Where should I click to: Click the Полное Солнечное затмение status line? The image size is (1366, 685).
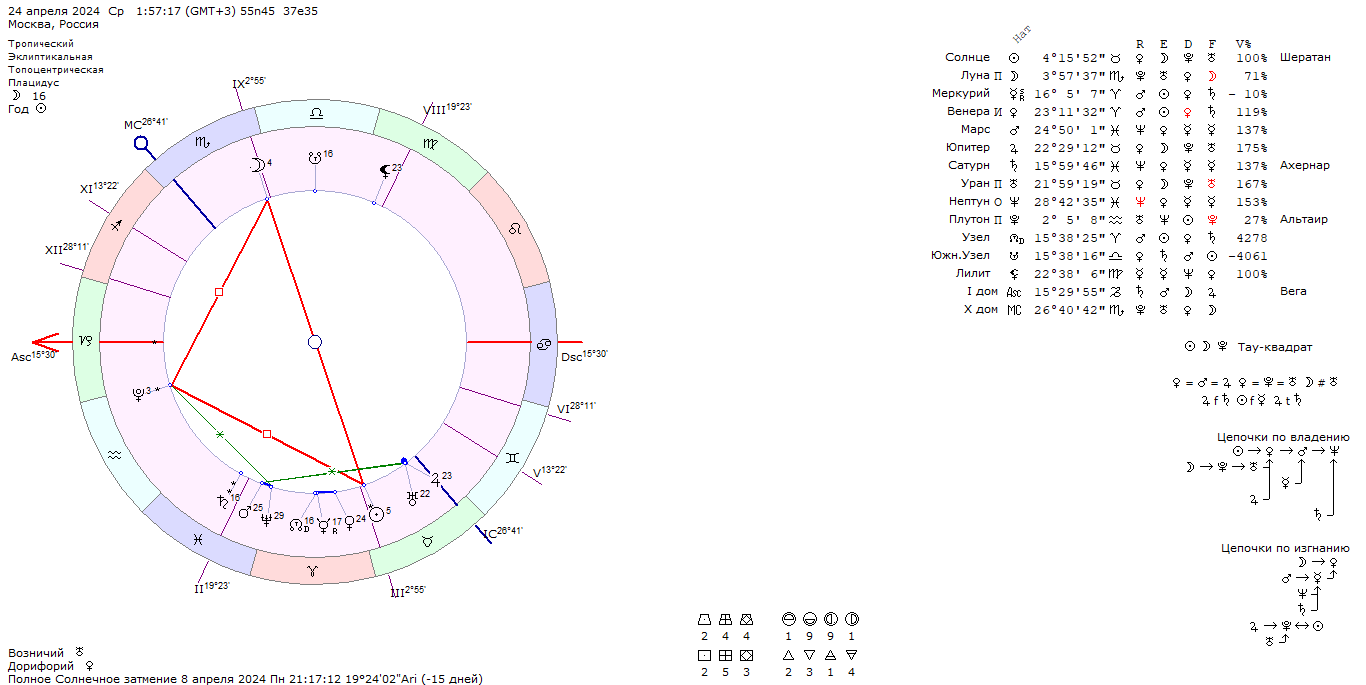pyautogui.click(x=245, y=679)
